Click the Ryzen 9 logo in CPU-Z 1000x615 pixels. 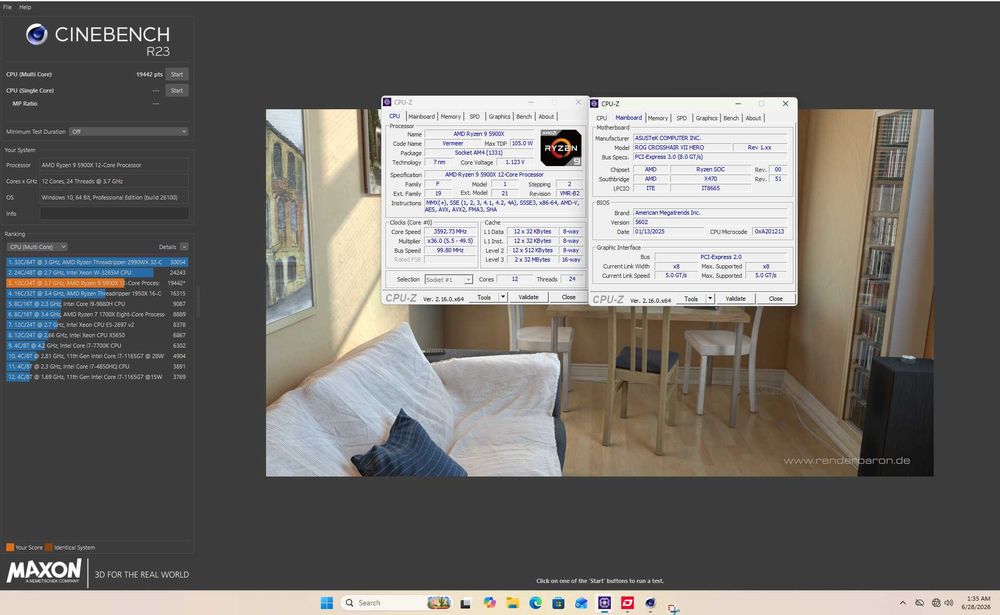561,147
